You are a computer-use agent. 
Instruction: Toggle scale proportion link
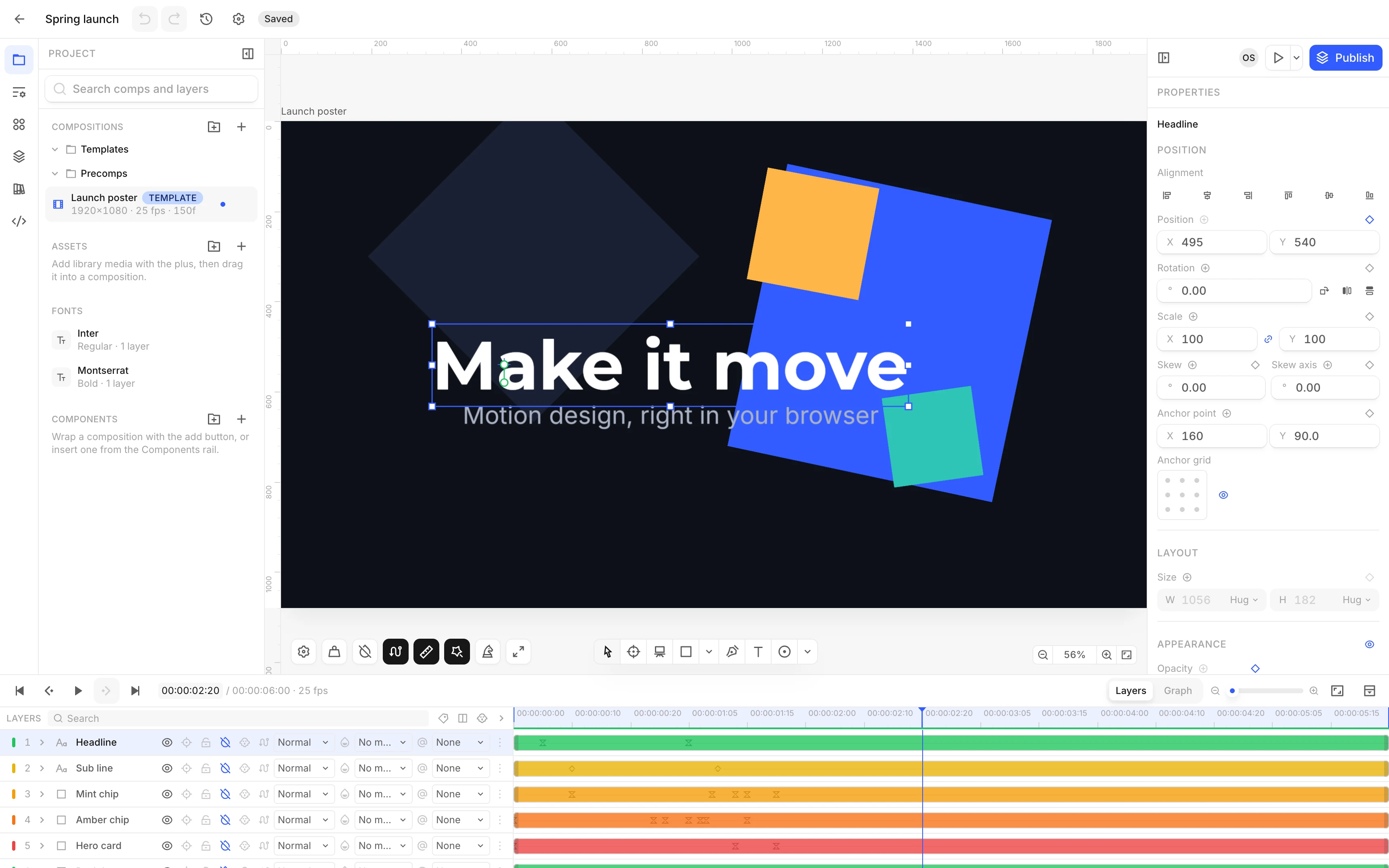tap(1268, 339)
